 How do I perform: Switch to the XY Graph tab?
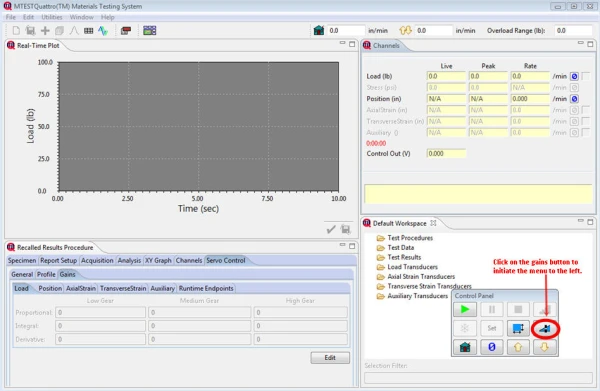point(158,261)
